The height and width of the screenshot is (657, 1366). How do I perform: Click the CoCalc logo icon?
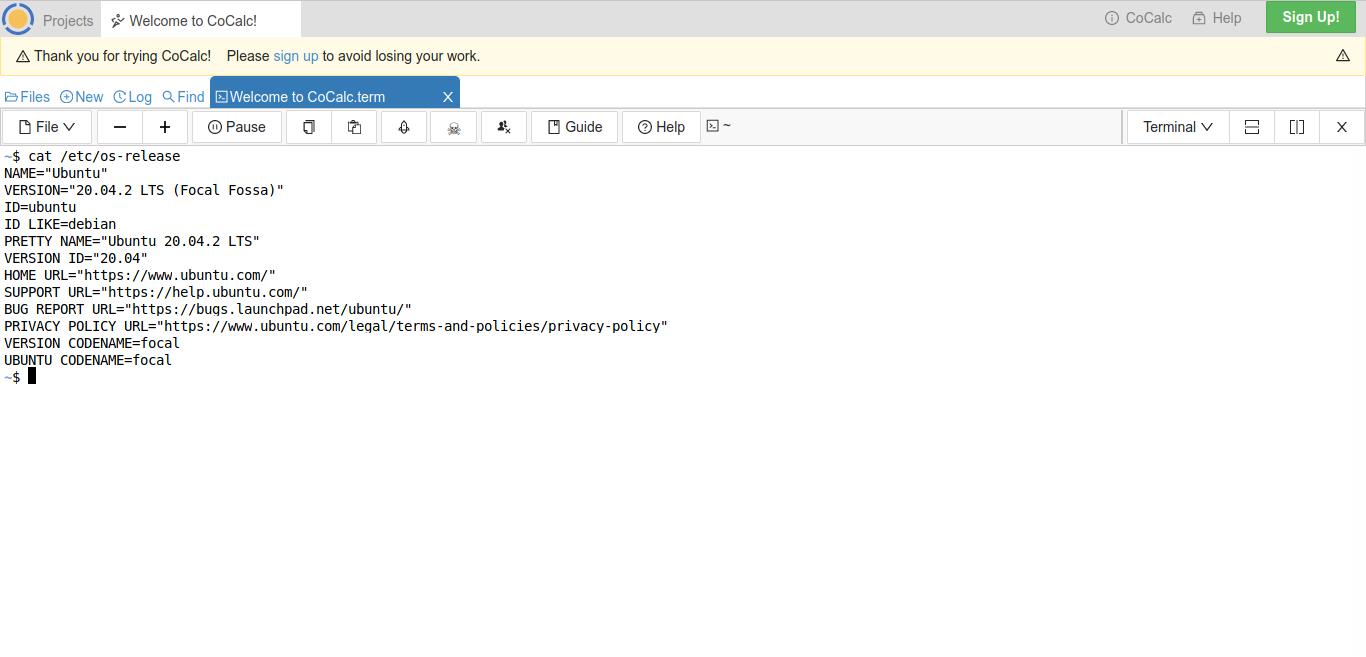pyautogui.click(x=18, y=19)
